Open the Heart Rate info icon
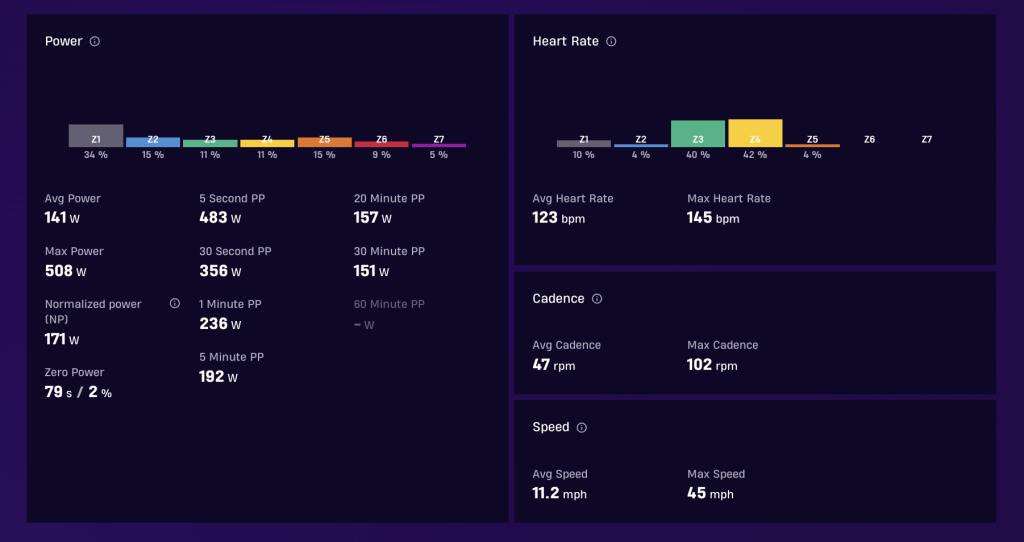 pos(611,41)
